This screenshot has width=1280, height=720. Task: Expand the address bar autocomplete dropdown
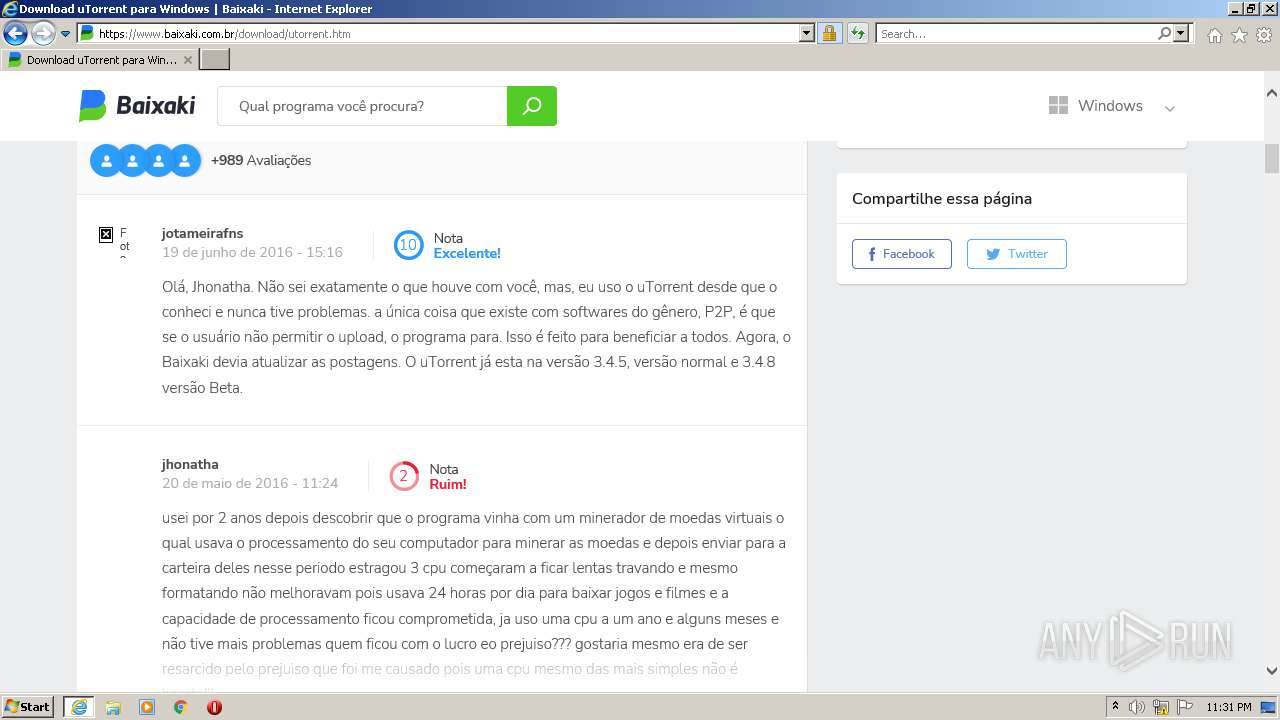coord(807,33)
